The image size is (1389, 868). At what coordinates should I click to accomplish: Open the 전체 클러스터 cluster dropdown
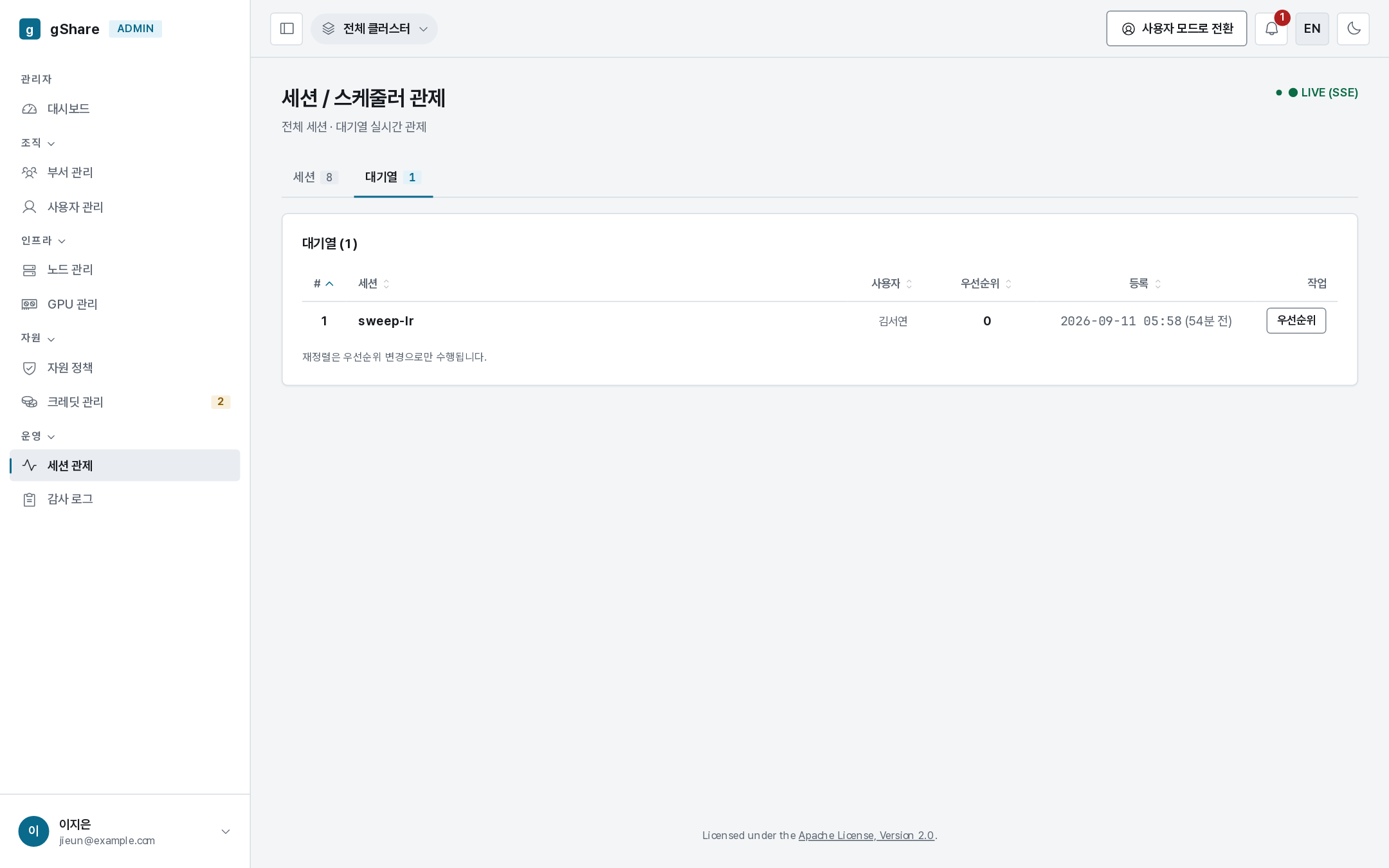[x=374, y=29]
